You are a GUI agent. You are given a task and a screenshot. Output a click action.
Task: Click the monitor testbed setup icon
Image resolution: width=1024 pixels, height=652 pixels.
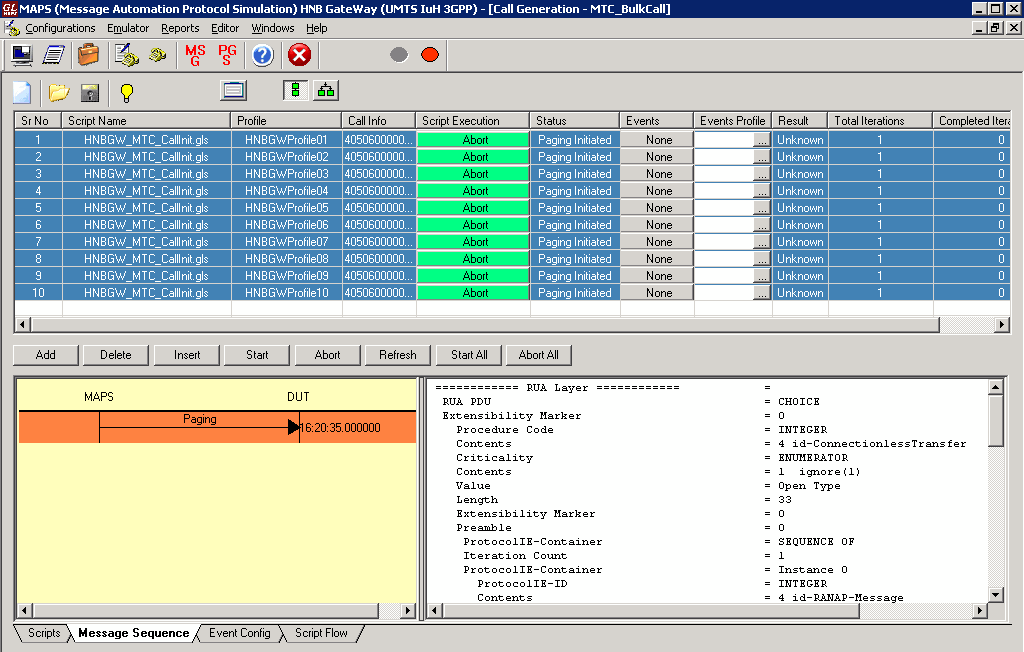tap(22, 55)
